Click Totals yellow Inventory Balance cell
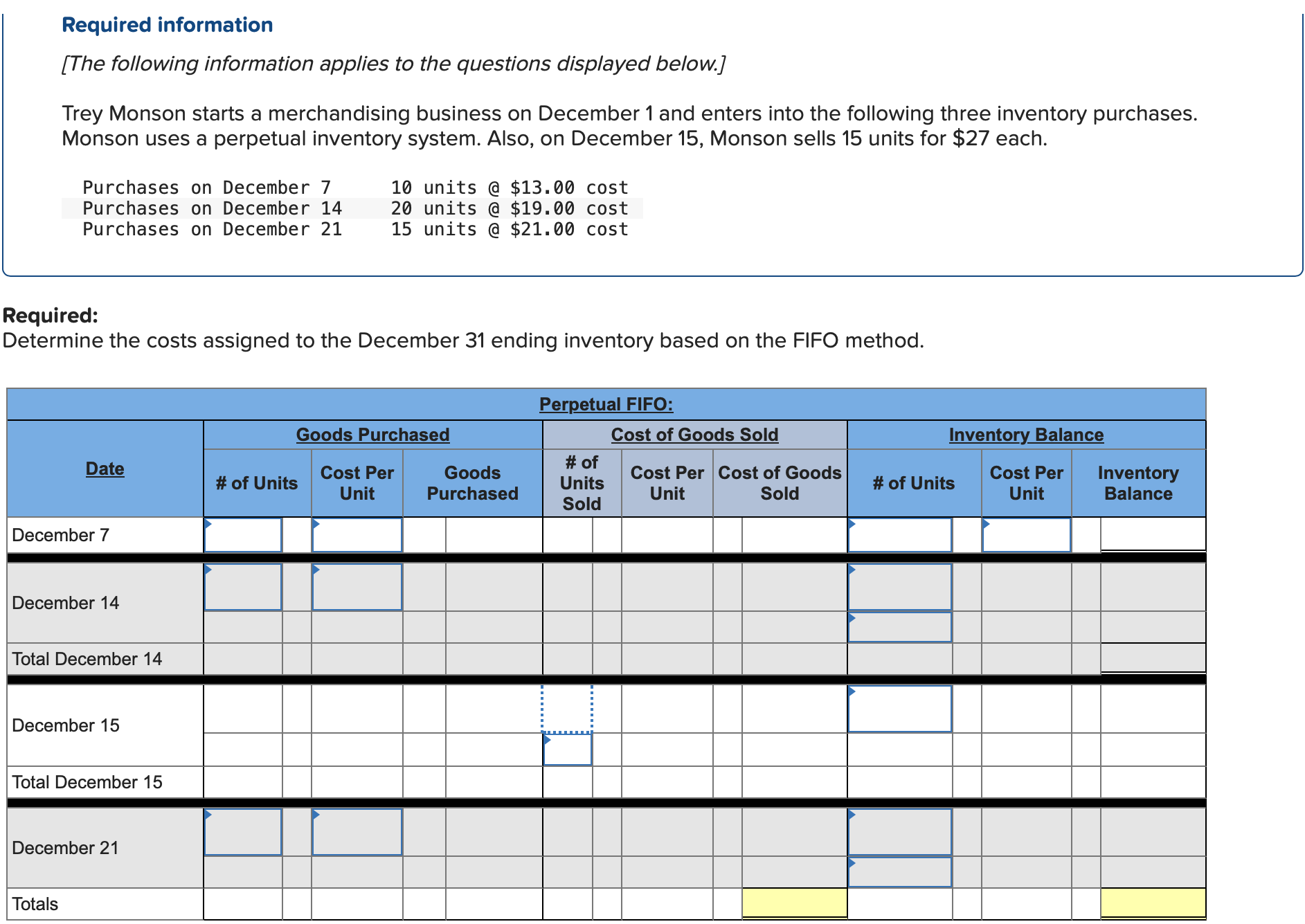The image size is (1305, 924). pyautogui.click(x=1153, y=903)
